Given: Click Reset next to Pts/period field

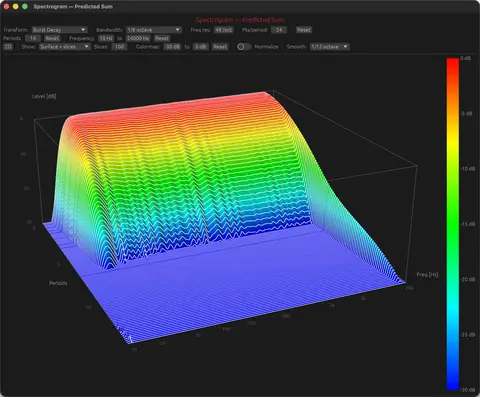Looking at the screenshot, I should (303, 30).
